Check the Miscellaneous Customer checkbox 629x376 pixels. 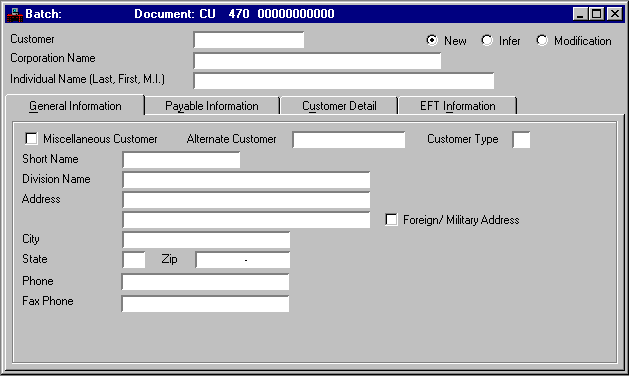31,138
